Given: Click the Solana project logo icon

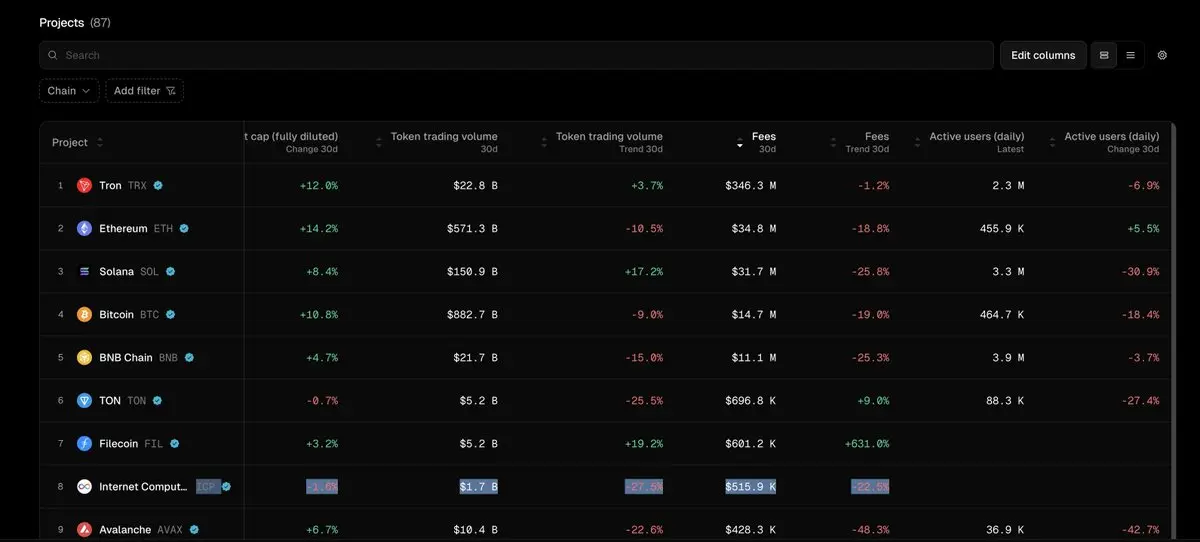Looking at the screenshot, I should [x=84, y=271].
